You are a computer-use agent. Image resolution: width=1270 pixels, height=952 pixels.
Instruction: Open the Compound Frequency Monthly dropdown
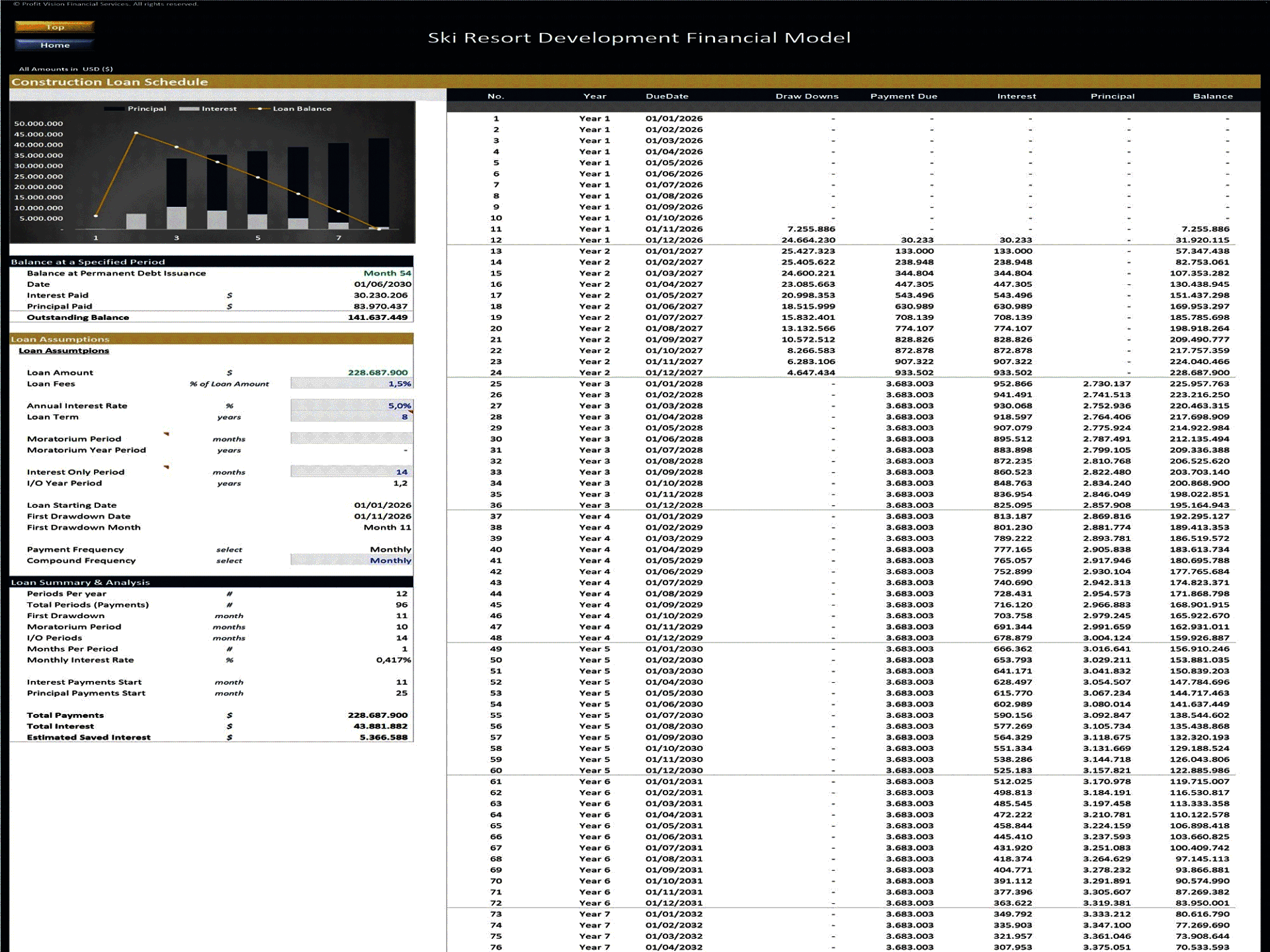(351, 561)
